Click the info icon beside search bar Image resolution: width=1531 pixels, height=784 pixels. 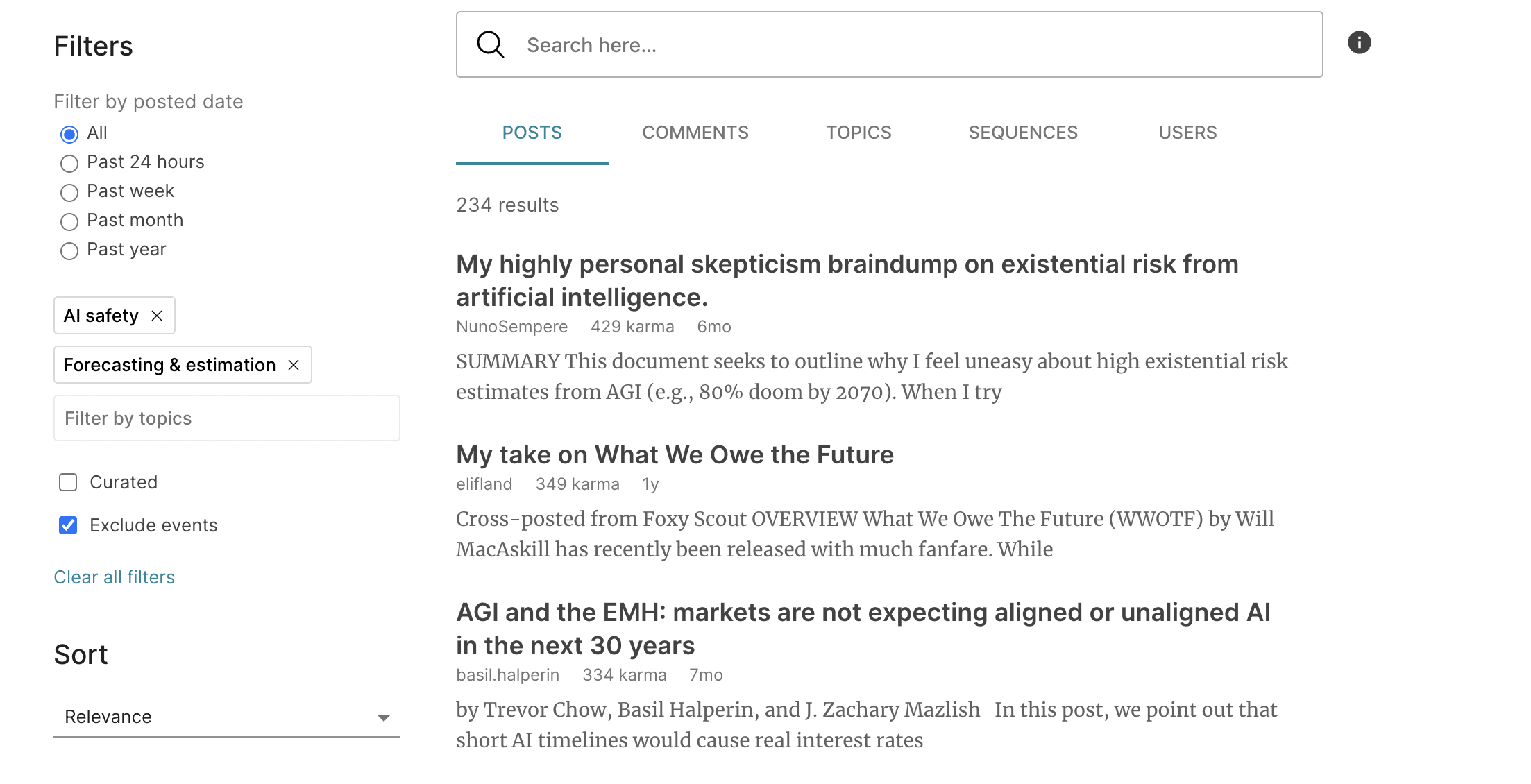1359,43
